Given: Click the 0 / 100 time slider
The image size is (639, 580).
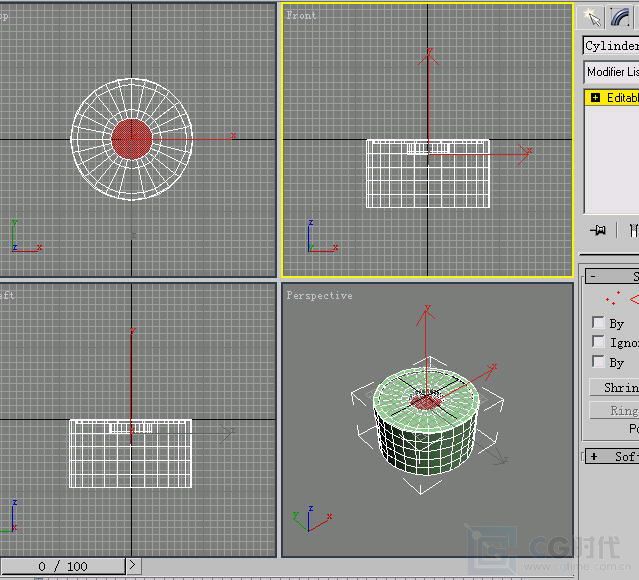Looking at the screenshot, I should (63, 566).
